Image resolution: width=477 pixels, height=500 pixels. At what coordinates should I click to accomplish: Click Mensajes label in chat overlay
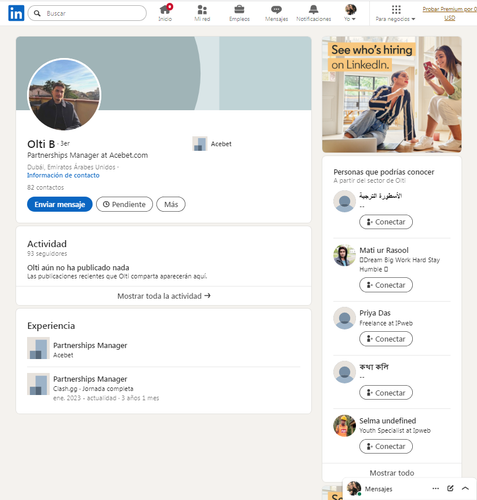[x=379, y=489]
